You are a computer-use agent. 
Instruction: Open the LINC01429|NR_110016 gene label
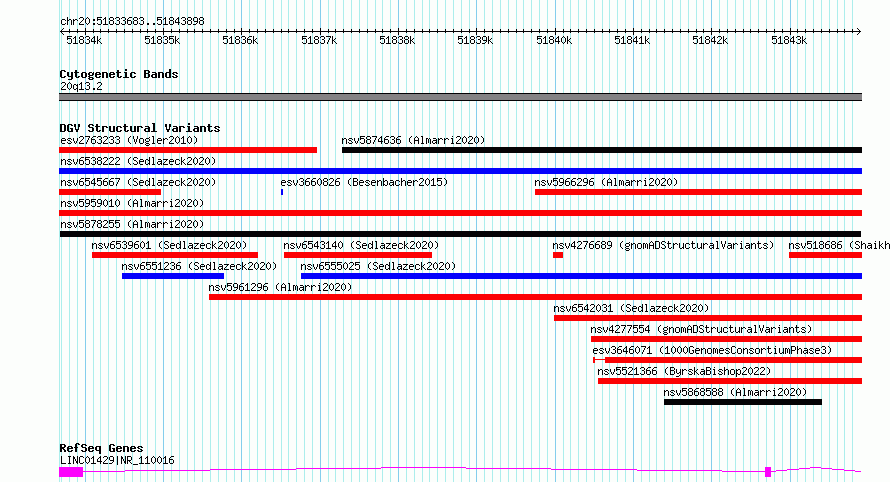[117, 460]
